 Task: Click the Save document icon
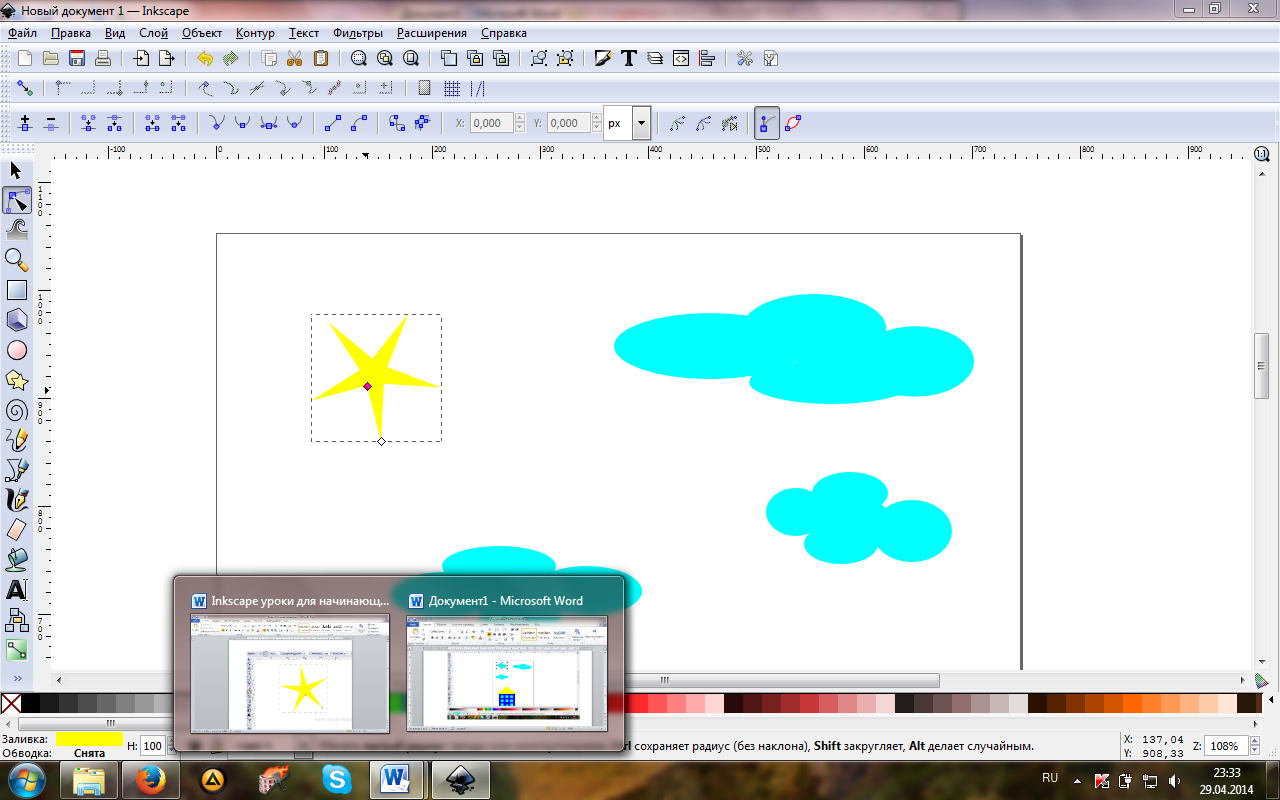point(76,58)
